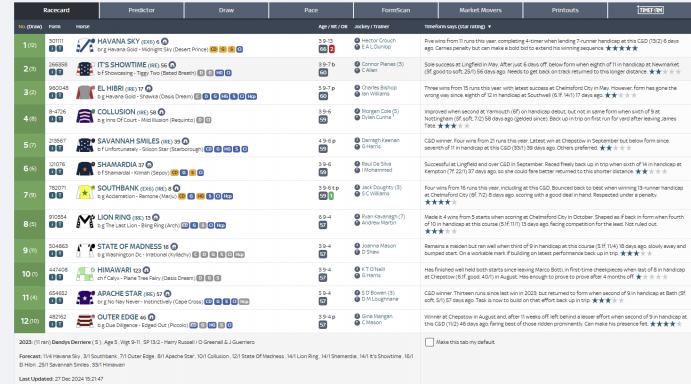Click the Apache Star horse name

[x=119, y=294]
